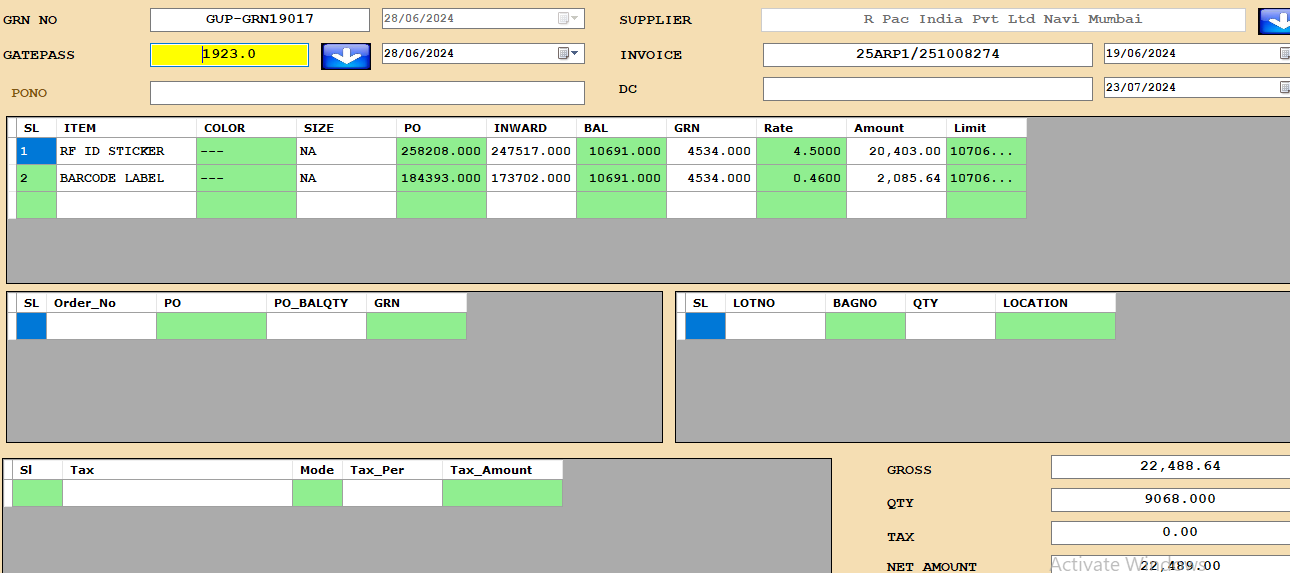This screenshot has width=1290, height=573.
Task: Click the PONO input field
Action: pyautogui.click(x=367, y=93)
